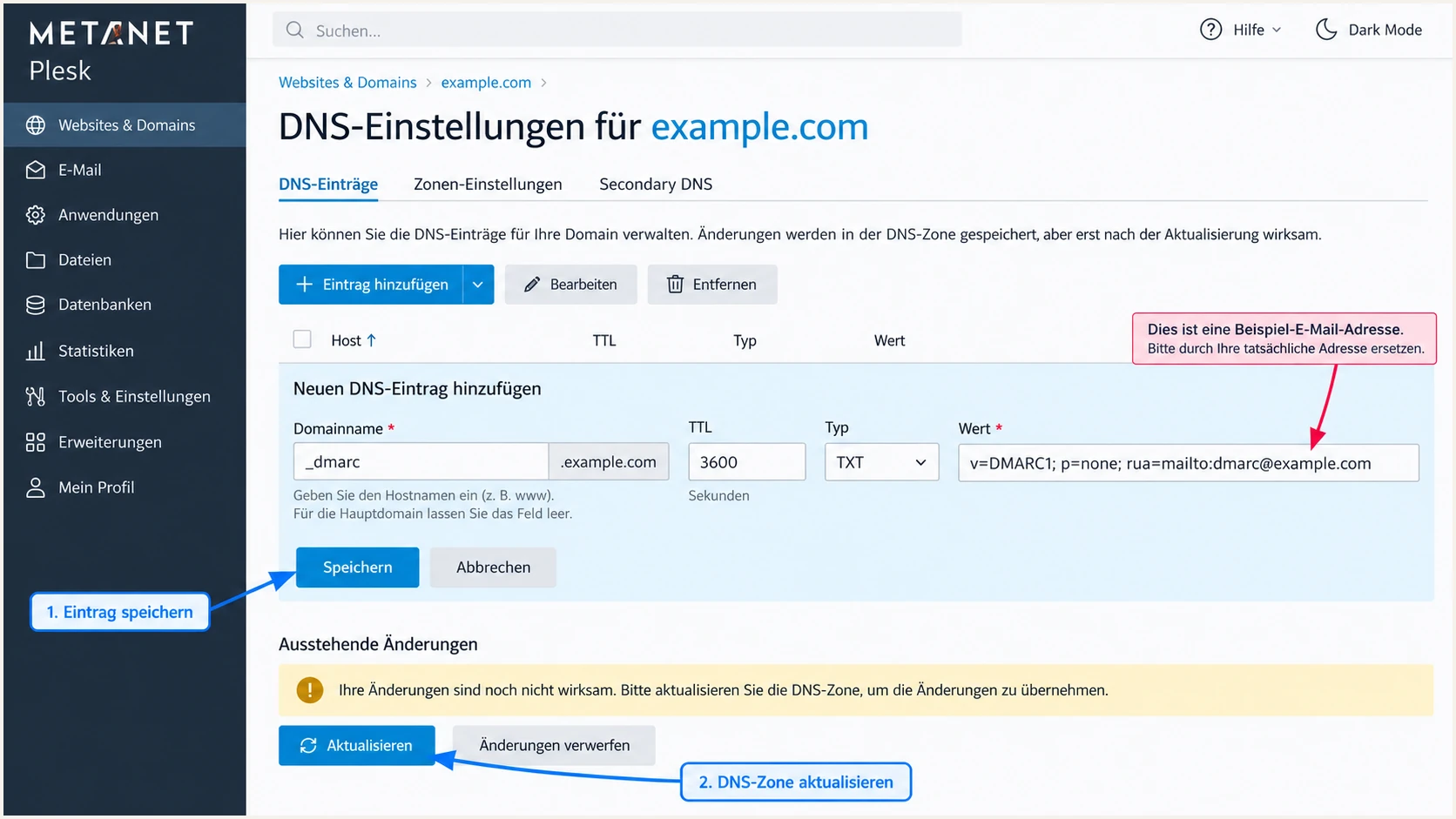Expand the Eintrag hinzufügen dropdown arrow

[478, 285]
